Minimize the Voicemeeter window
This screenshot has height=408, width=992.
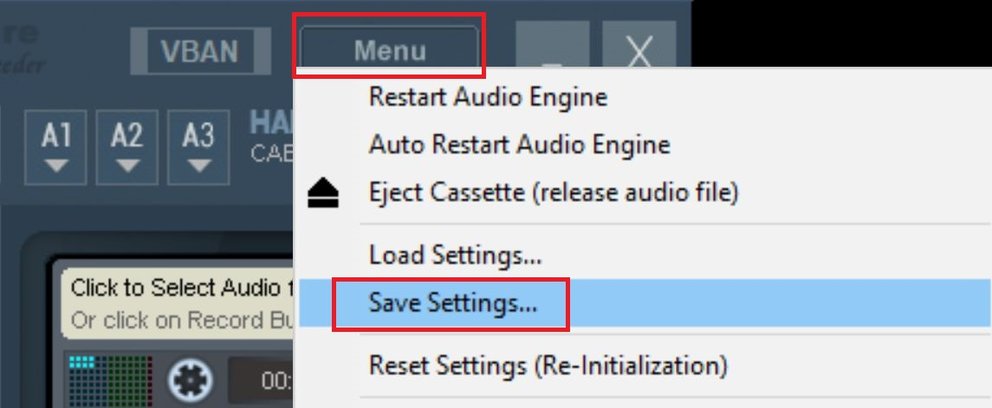(x=551, y=50)
